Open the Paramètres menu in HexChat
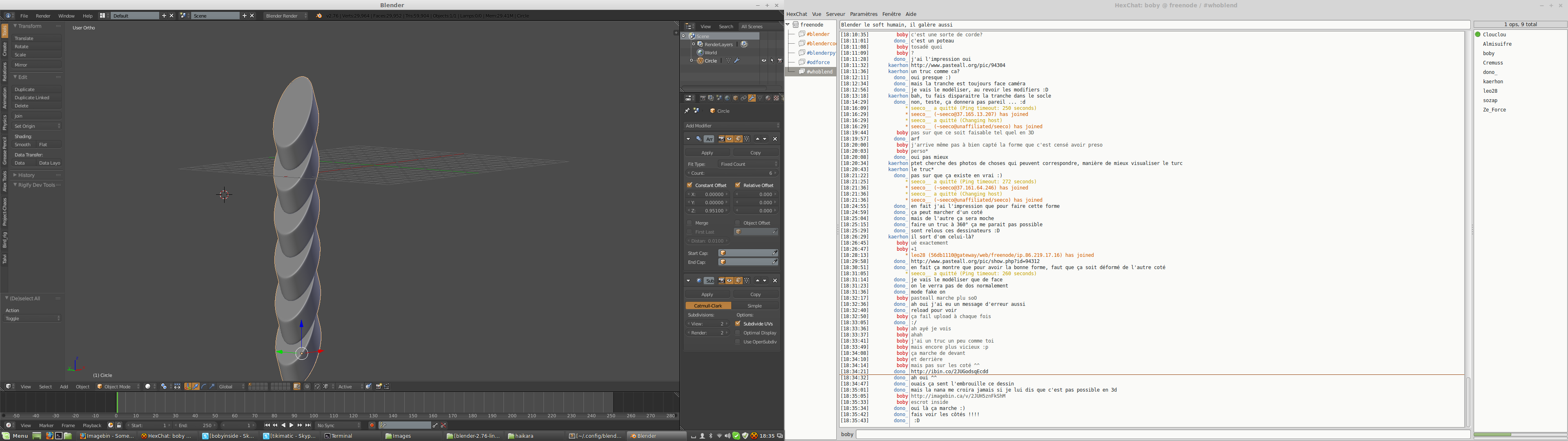1568x441 pixels. (864, 14)
